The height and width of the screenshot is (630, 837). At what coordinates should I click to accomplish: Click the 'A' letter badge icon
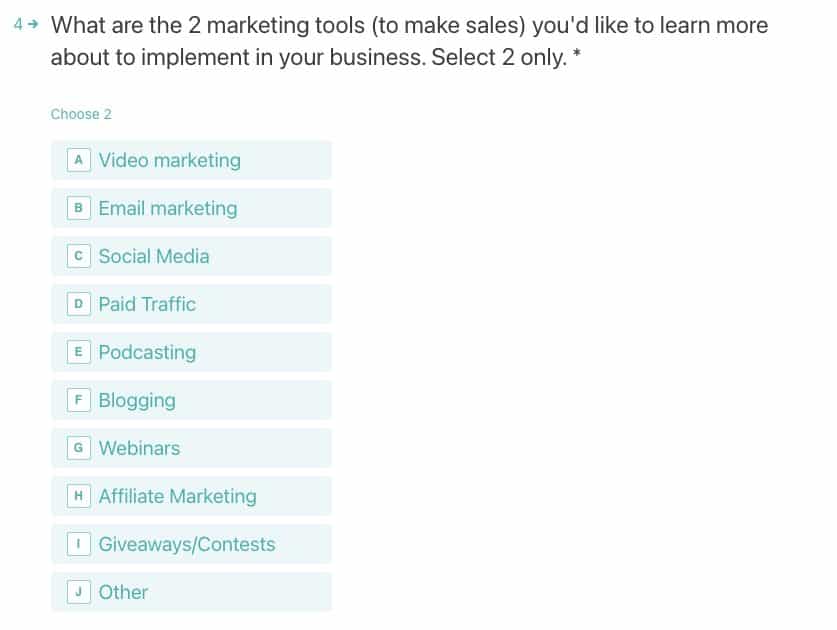(x=78, y=160)
